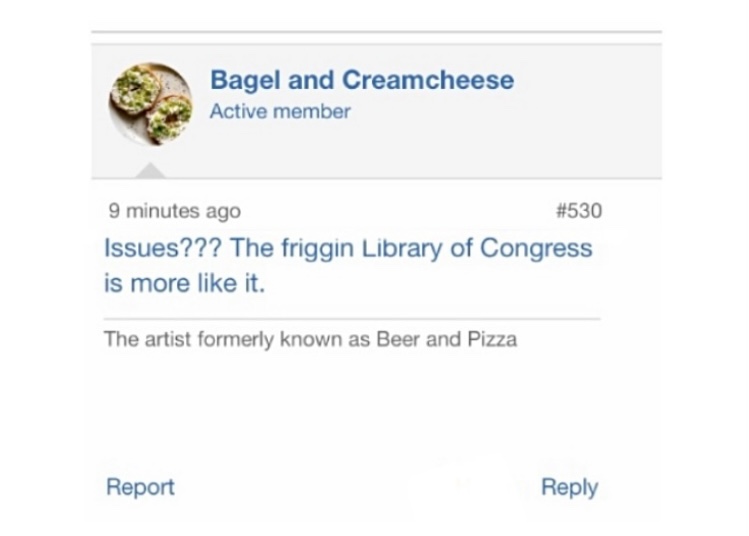Open the bagel avatar profile picture
Viewport: 749px width, 536px height.
[x=150, y=104]
